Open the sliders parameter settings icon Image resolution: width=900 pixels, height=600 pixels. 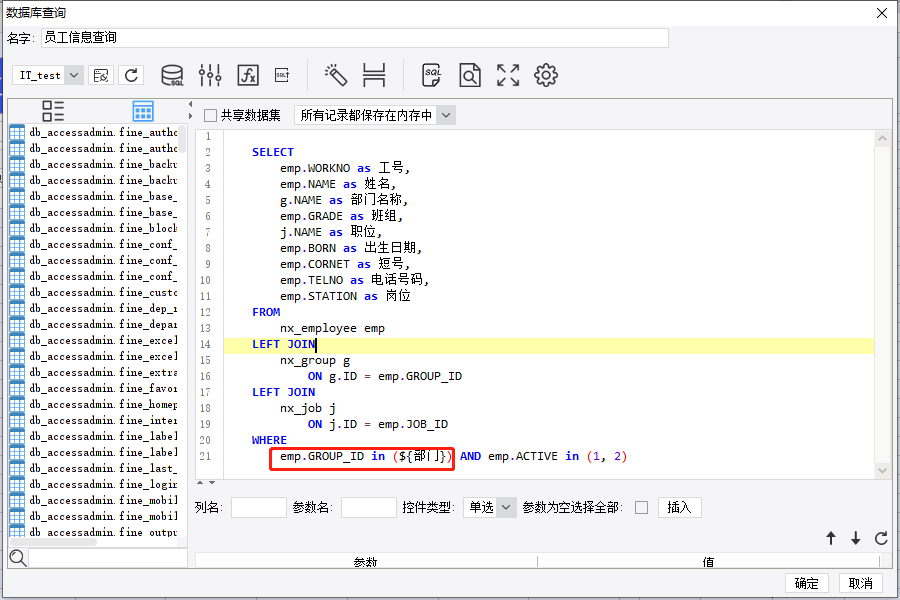(x=210, y=75)
